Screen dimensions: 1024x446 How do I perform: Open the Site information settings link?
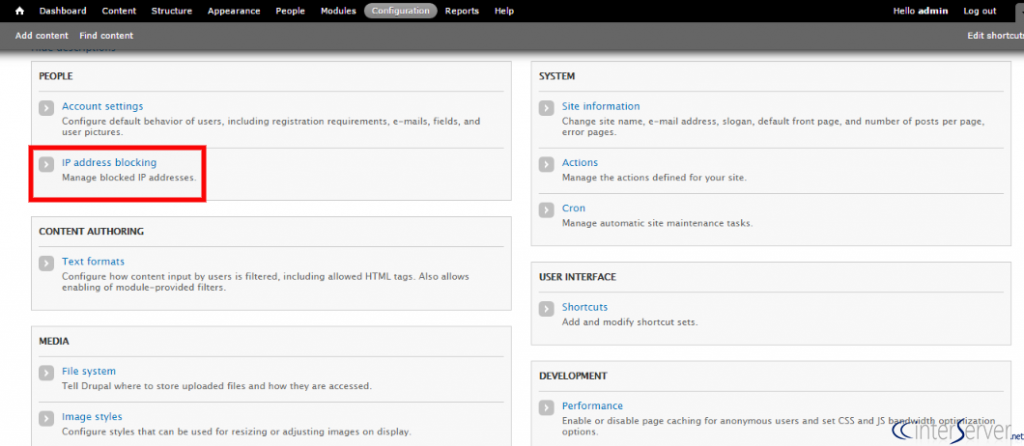coord(601,106)
